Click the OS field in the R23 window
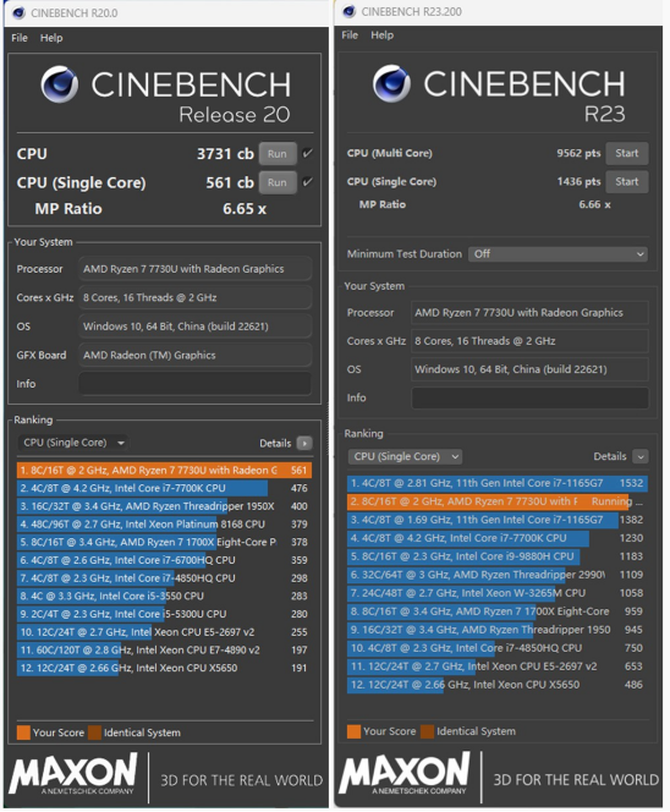The width and height of the screenshot is (670, 812). [x=530, y=369]
